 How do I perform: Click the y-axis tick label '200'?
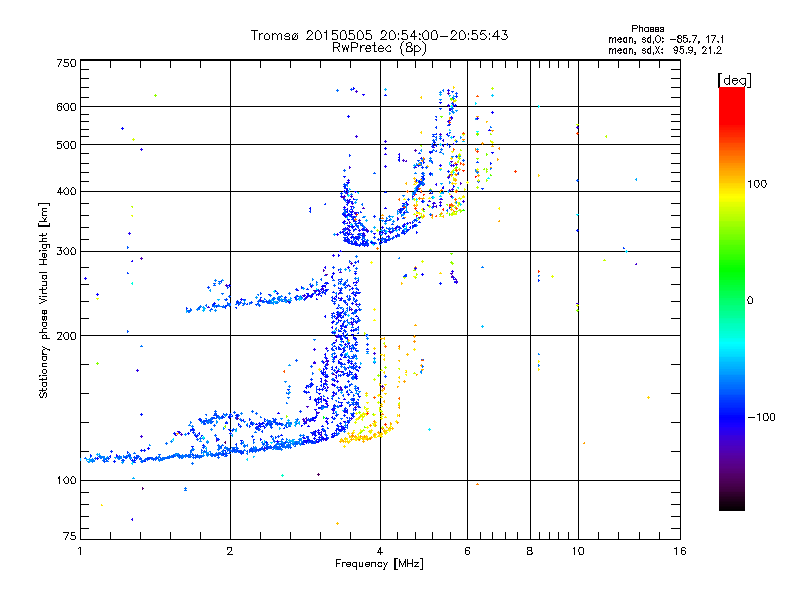(x=66, y=336)
